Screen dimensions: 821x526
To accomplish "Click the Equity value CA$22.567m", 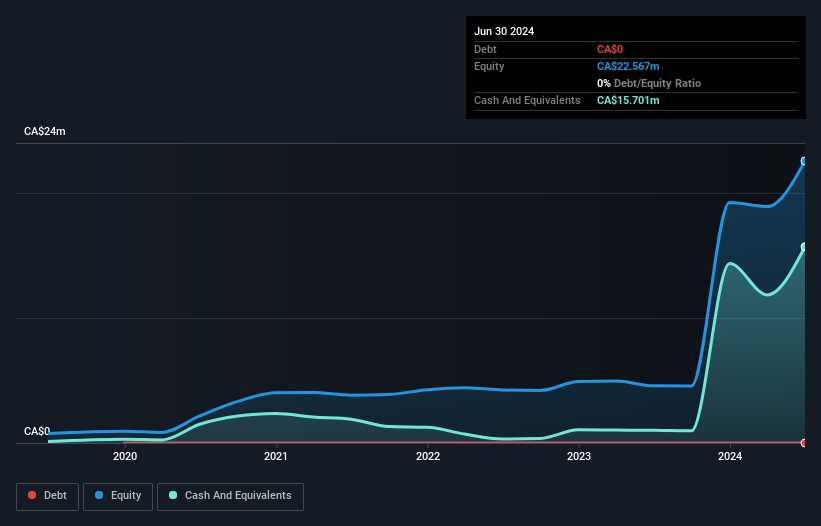I will pyautogui.click(x=628, y=66).
